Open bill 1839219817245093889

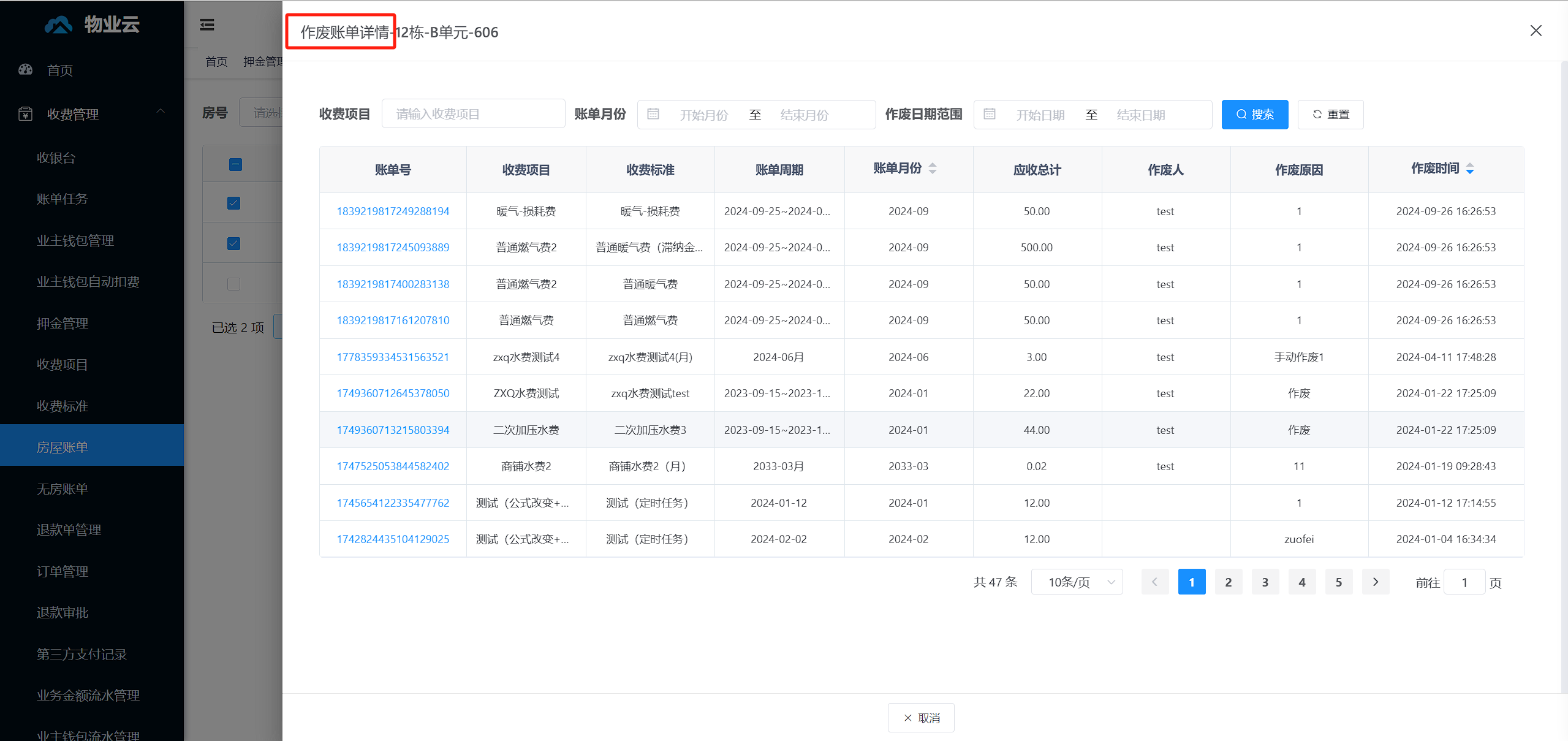point(393,247)
